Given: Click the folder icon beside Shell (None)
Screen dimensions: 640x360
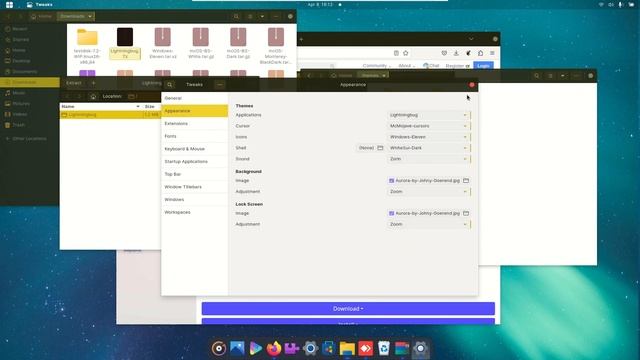Looking at the screenshot, I should click(380, 148).
